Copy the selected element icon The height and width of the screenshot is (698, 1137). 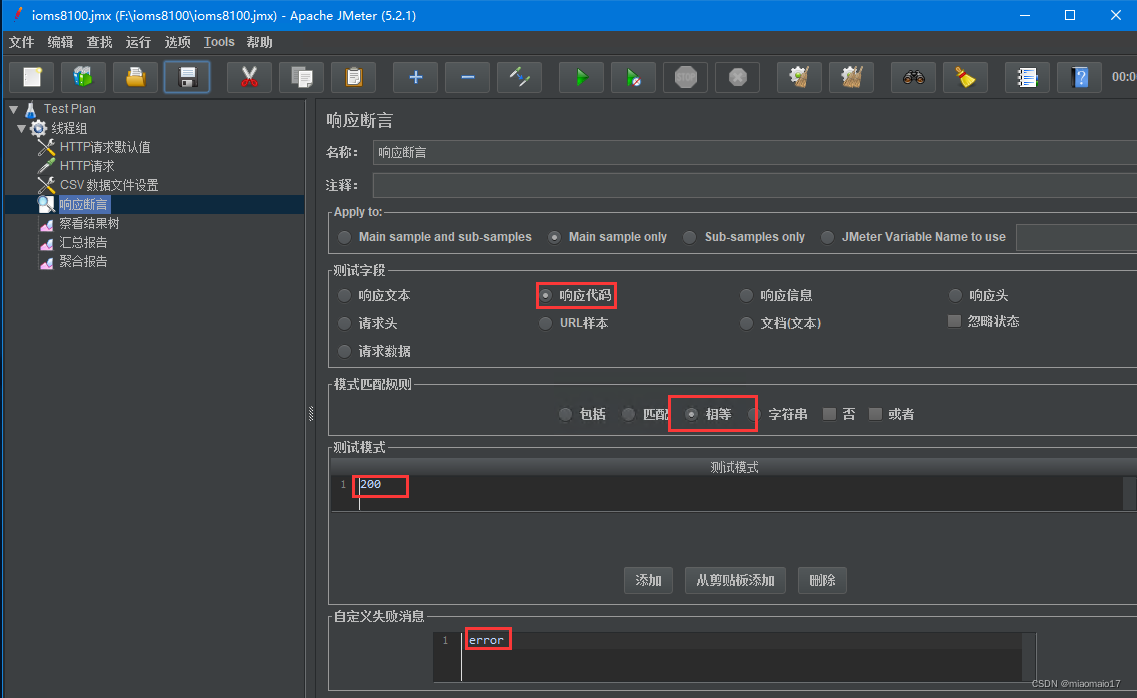coord(302,77)
